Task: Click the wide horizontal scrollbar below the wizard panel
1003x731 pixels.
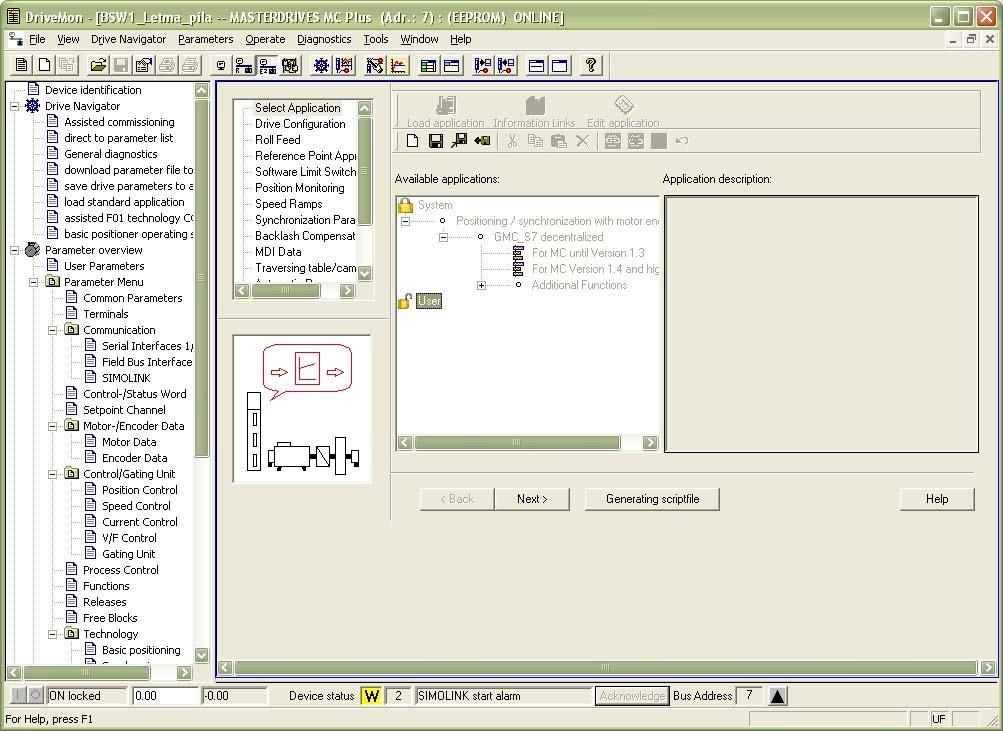Action: [x=605, y=668]
